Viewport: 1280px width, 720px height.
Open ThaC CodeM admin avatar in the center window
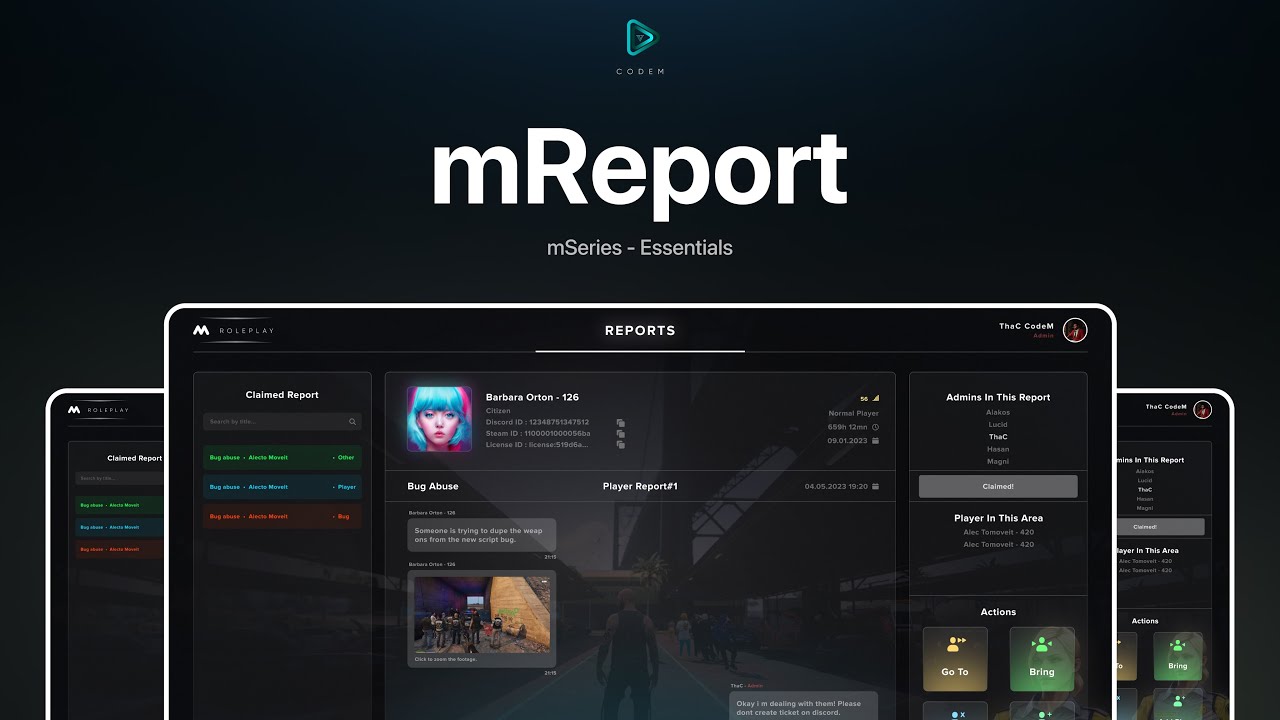(x=1075, y=330)
